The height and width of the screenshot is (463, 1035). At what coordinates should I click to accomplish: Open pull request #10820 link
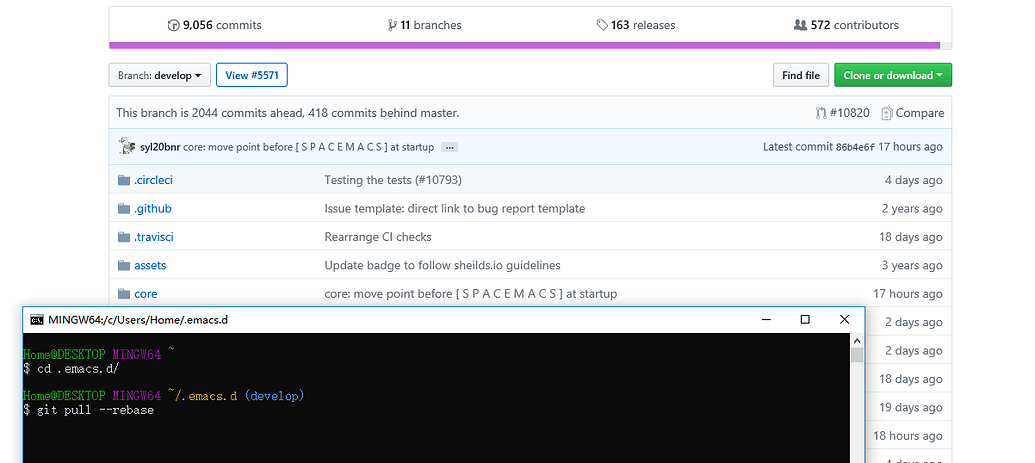[842, 113]
